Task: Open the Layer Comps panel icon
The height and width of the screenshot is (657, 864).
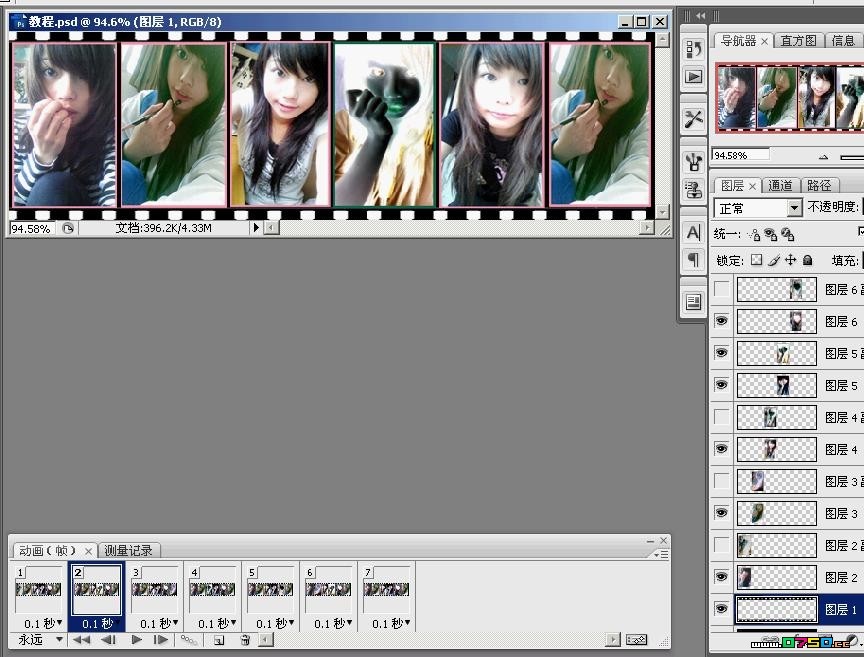Action: 694,301
